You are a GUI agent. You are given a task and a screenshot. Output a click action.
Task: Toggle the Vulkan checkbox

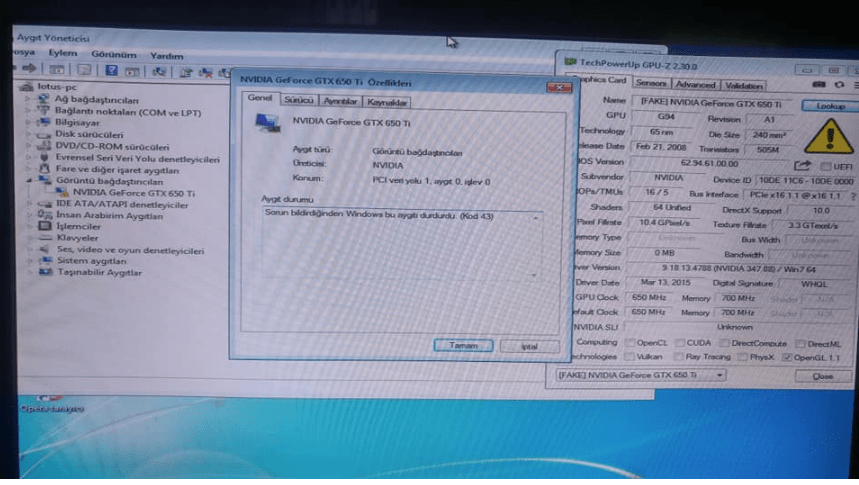[x=630, y=357]
